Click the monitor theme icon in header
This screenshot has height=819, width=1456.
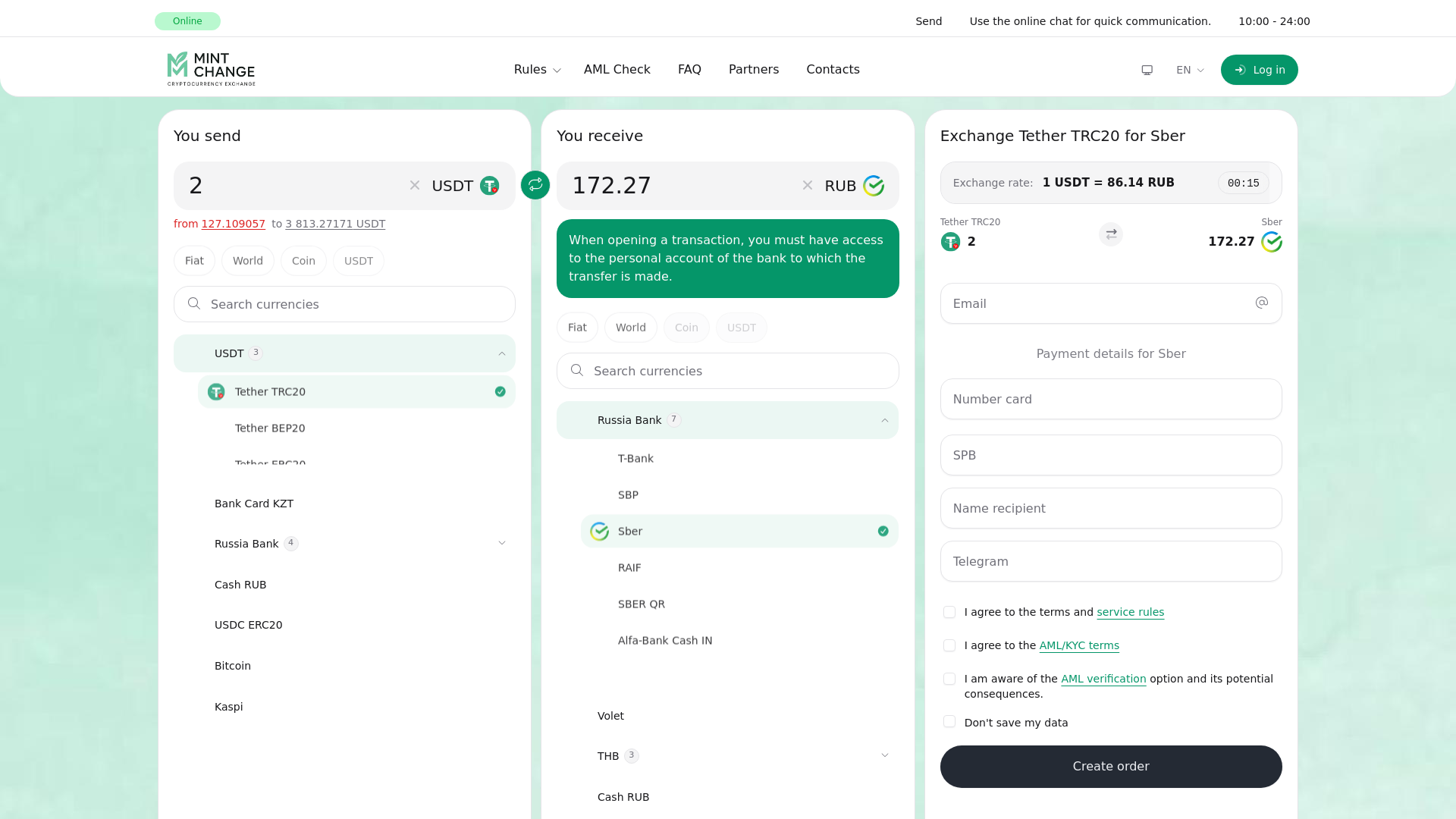click(1147, 70)
